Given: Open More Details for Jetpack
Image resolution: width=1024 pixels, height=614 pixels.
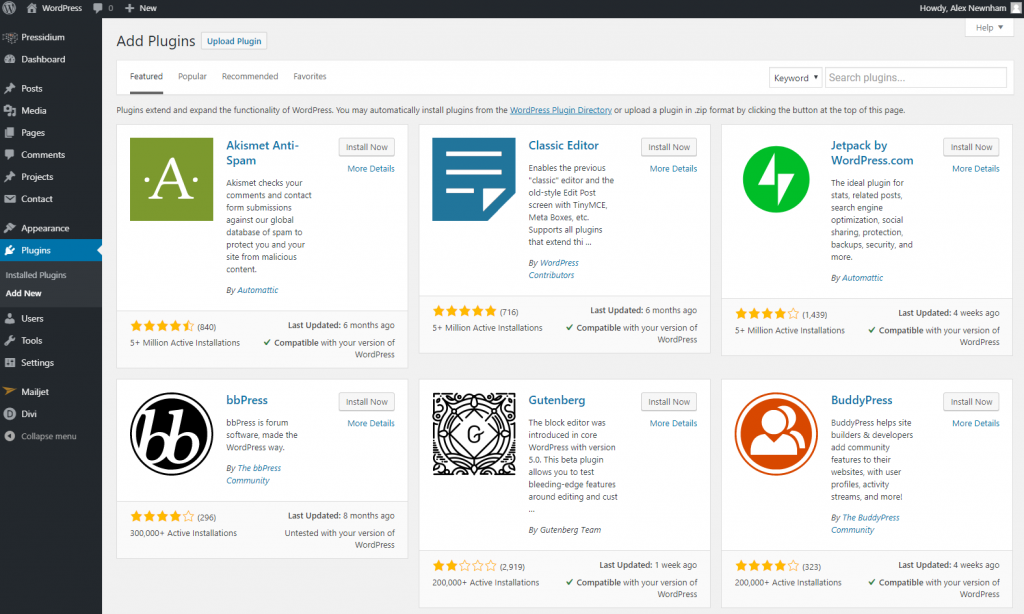Looking at the screenshot, I should coord(976,169).
